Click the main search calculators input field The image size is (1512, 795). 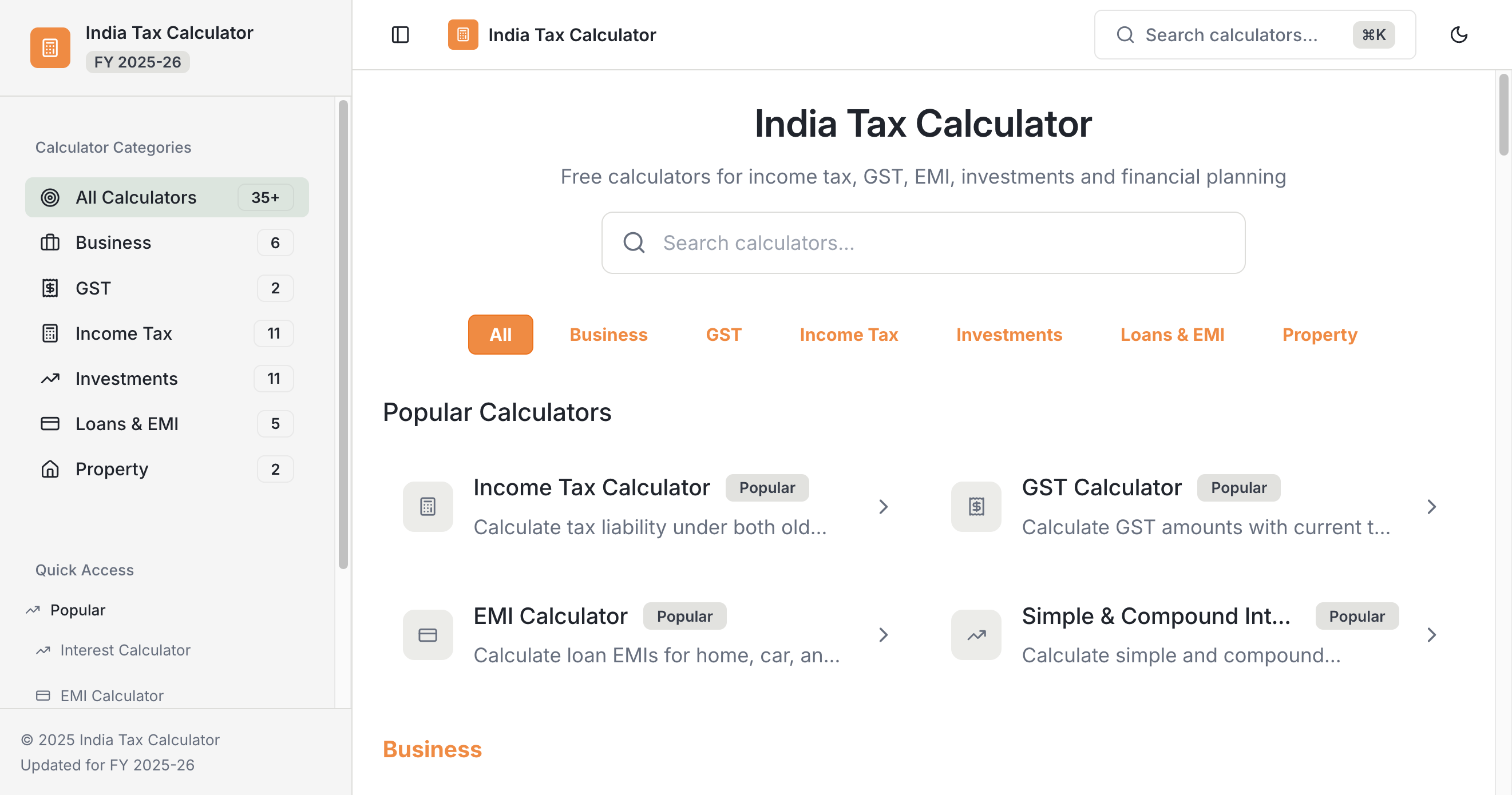point(923,243)
